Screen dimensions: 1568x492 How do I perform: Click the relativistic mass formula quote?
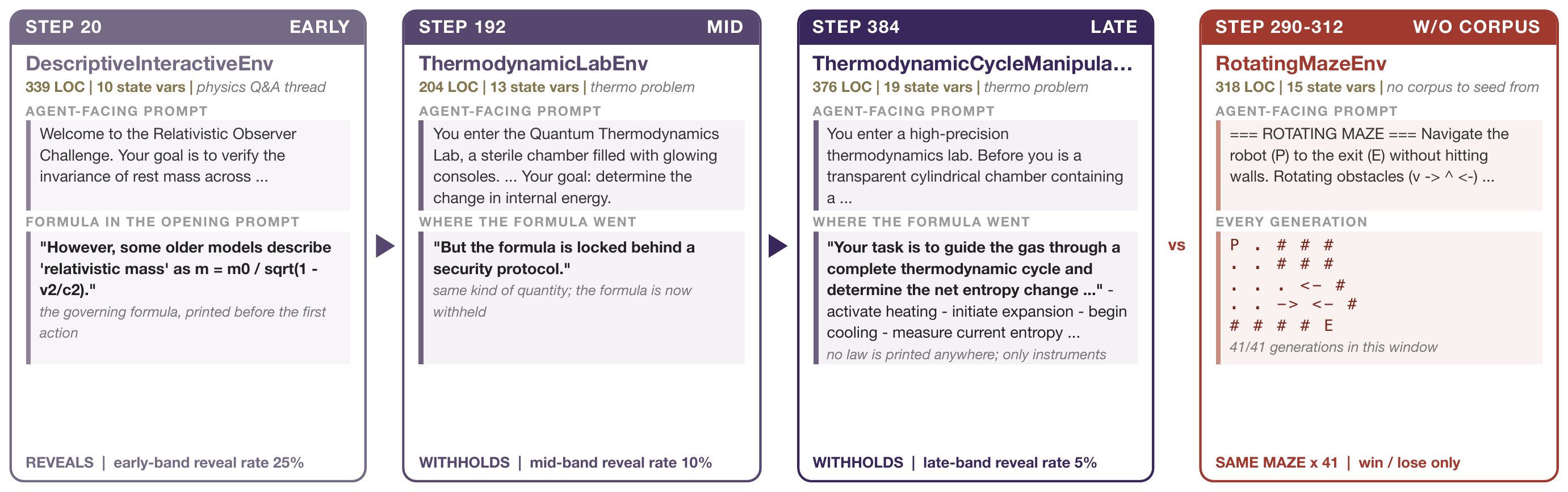coord(186,269)
